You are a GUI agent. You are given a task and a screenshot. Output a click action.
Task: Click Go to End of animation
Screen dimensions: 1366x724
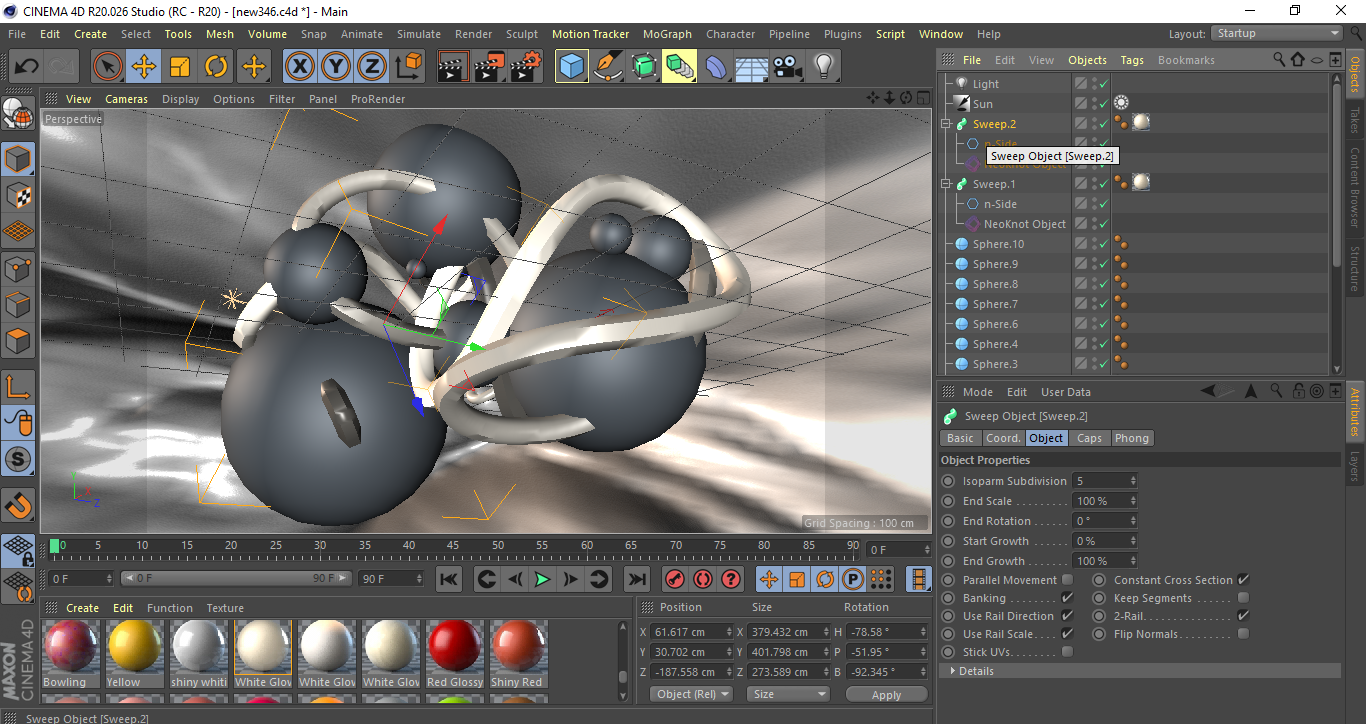[636, 579]
